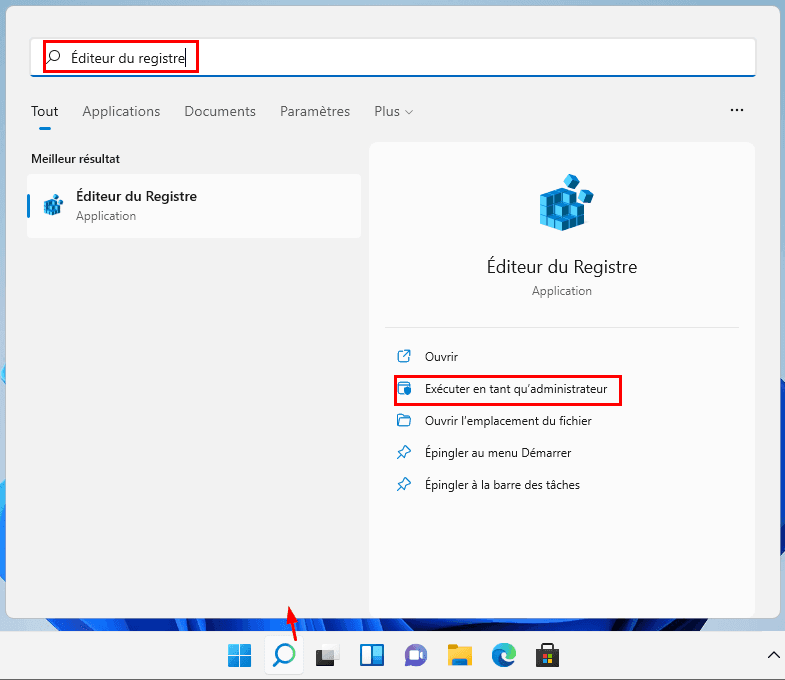Click the administrator shield icon
Image resolution: width=785 pixels, height=680 pixels.
[x=404, y=389]
